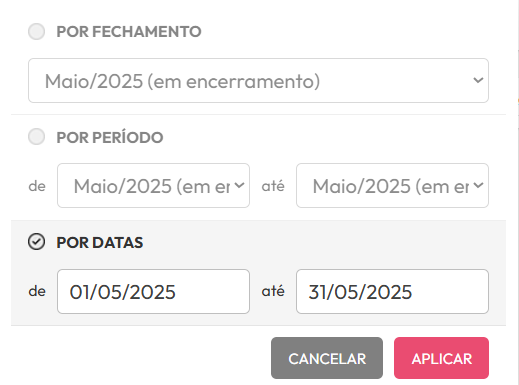This screenshot has width=519, height=385.
Task: Select the POR FECHAMENTO radio button
Action: pos(36,32)
